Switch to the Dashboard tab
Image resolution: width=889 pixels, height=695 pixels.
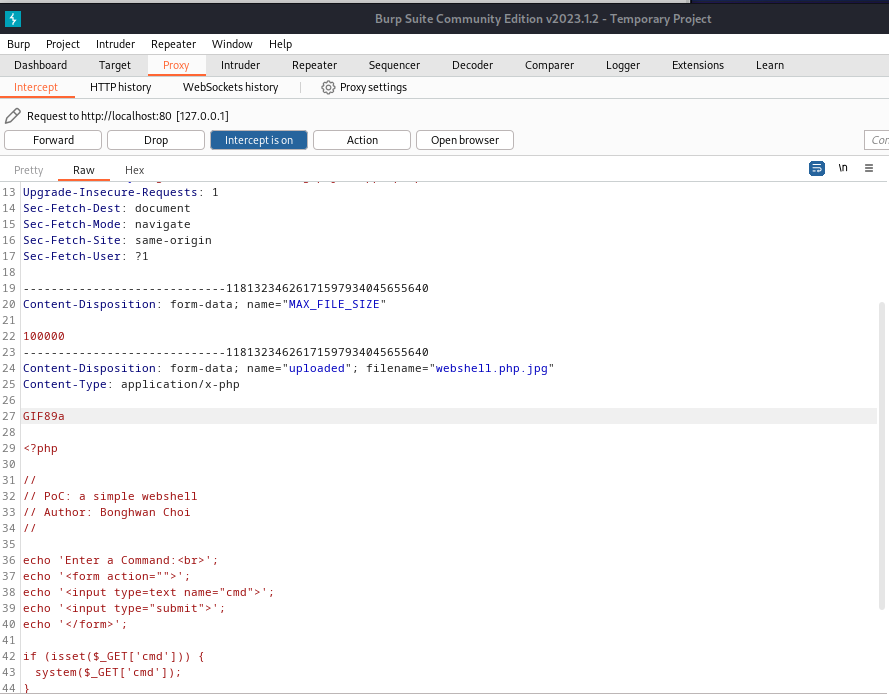[40, 65]
